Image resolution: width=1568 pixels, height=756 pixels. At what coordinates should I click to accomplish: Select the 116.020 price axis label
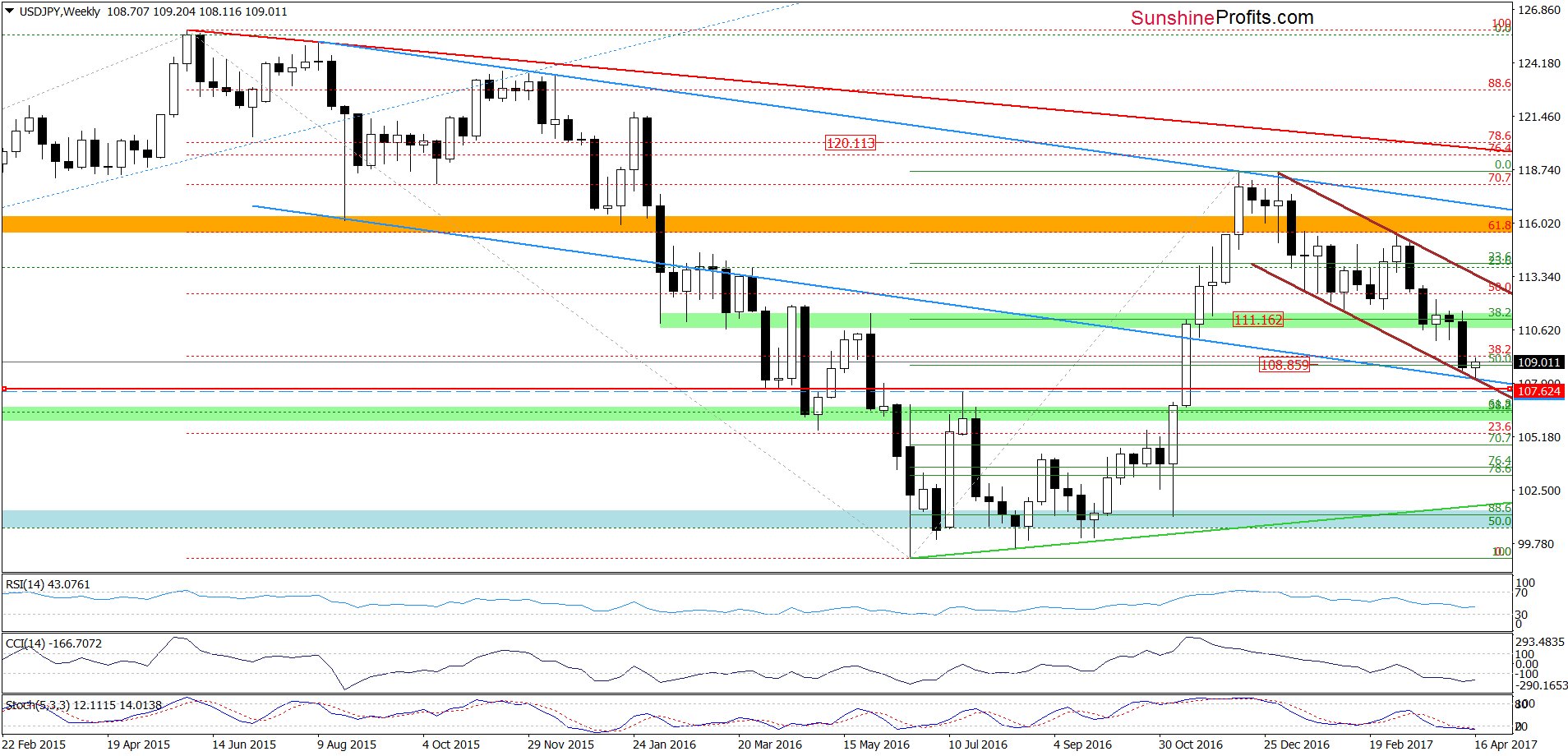(1538, 224)
